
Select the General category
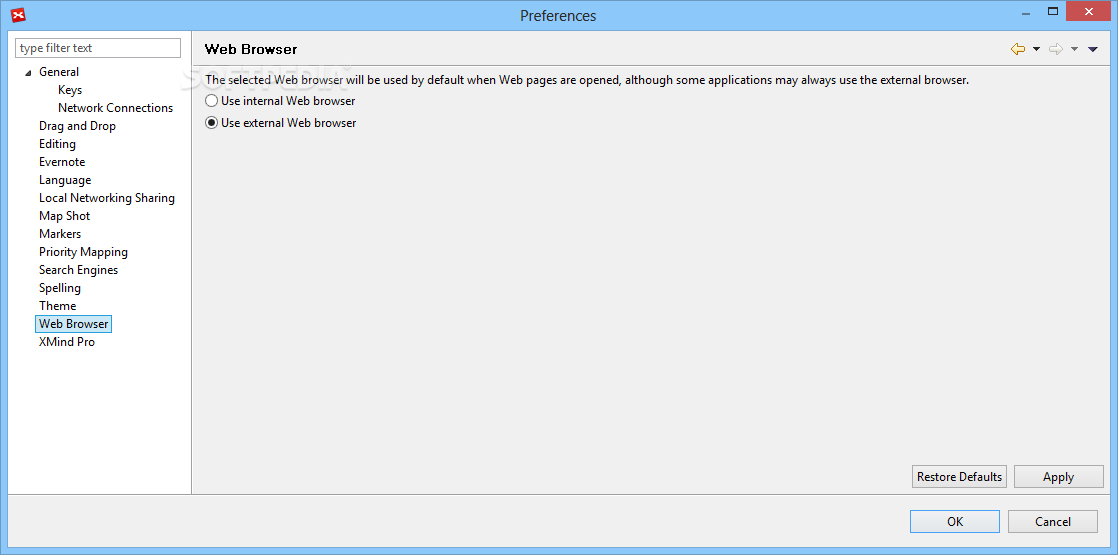tap(59, 72)
